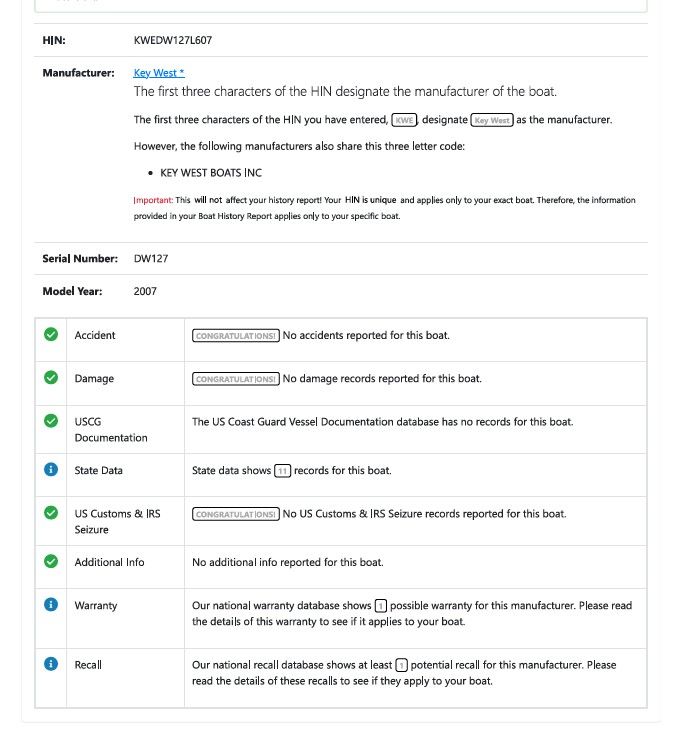680x747 pixels.
Task: Click the blue info icon beside Warranty
Action: 51,605
